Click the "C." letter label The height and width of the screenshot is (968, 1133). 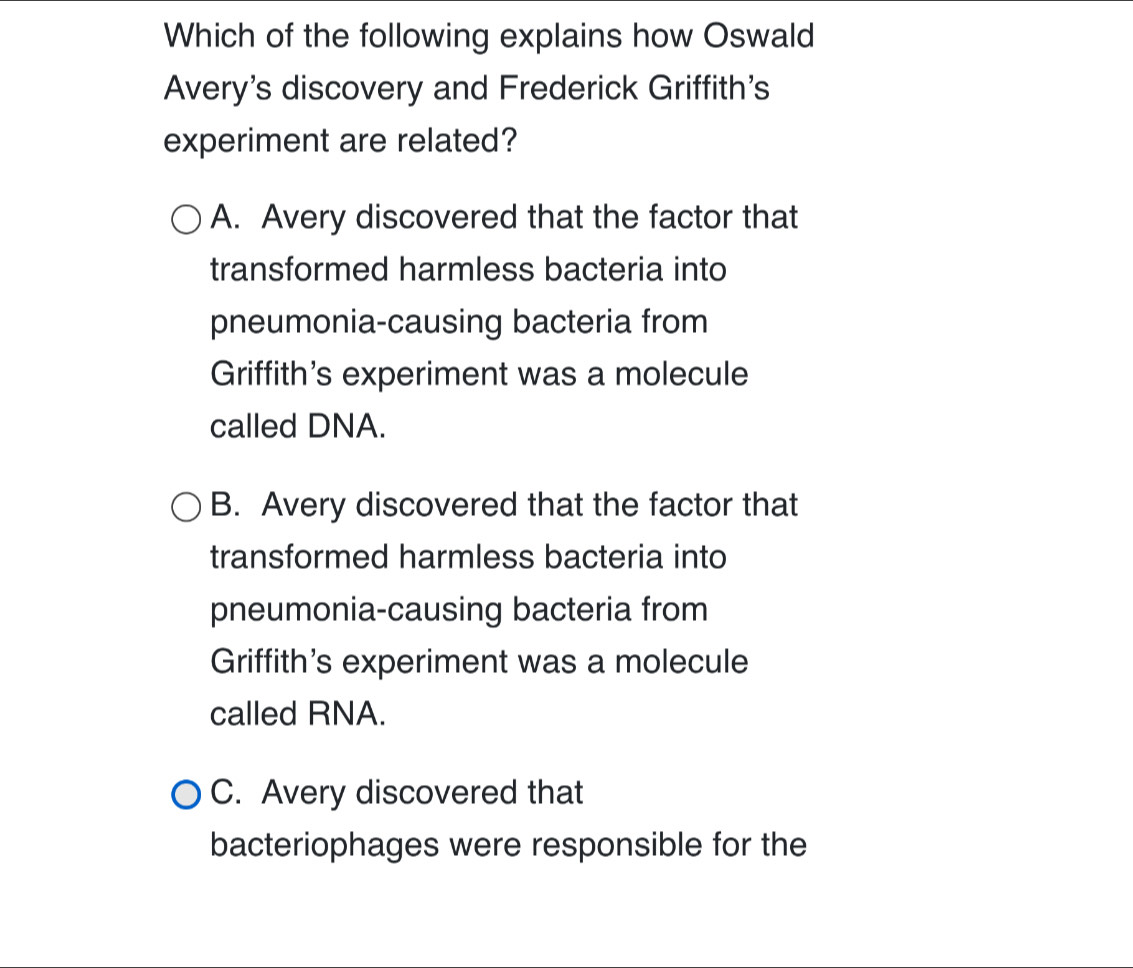226,793
